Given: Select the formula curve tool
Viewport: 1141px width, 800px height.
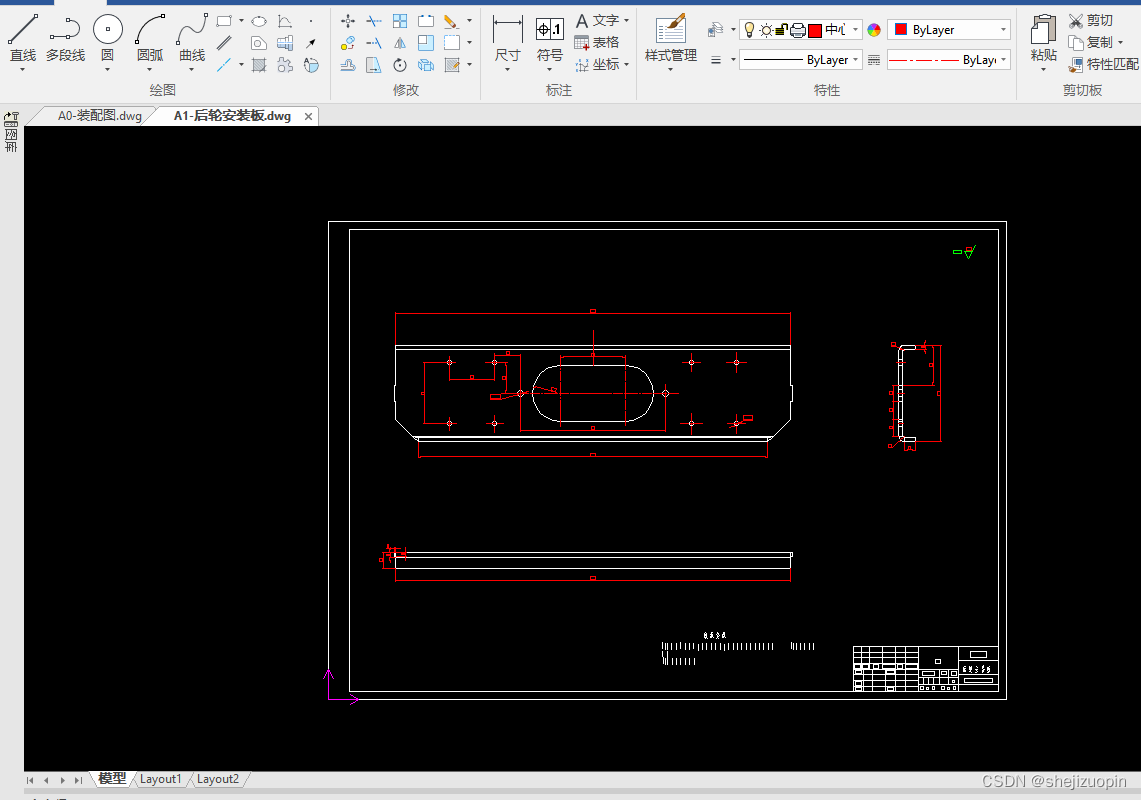Looking at the screenshot, I should (x=285, y=21).
